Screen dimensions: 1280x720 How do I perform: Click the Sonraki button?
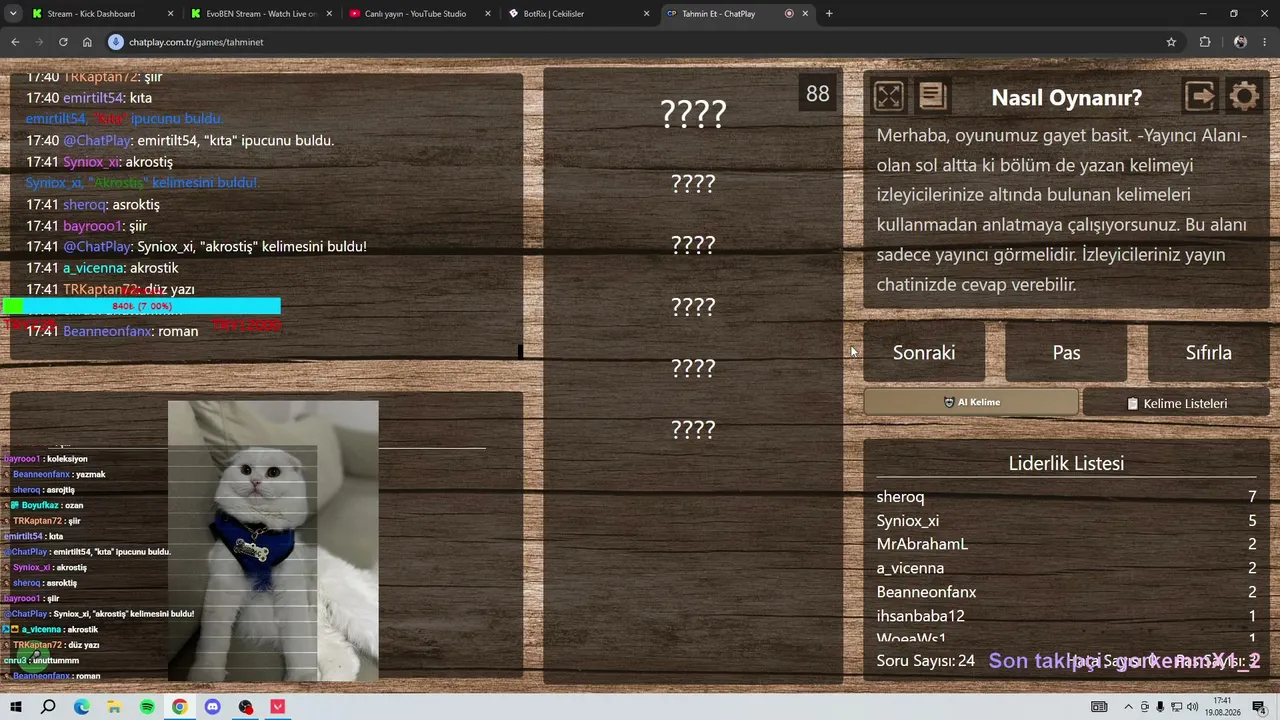[924, 352]
